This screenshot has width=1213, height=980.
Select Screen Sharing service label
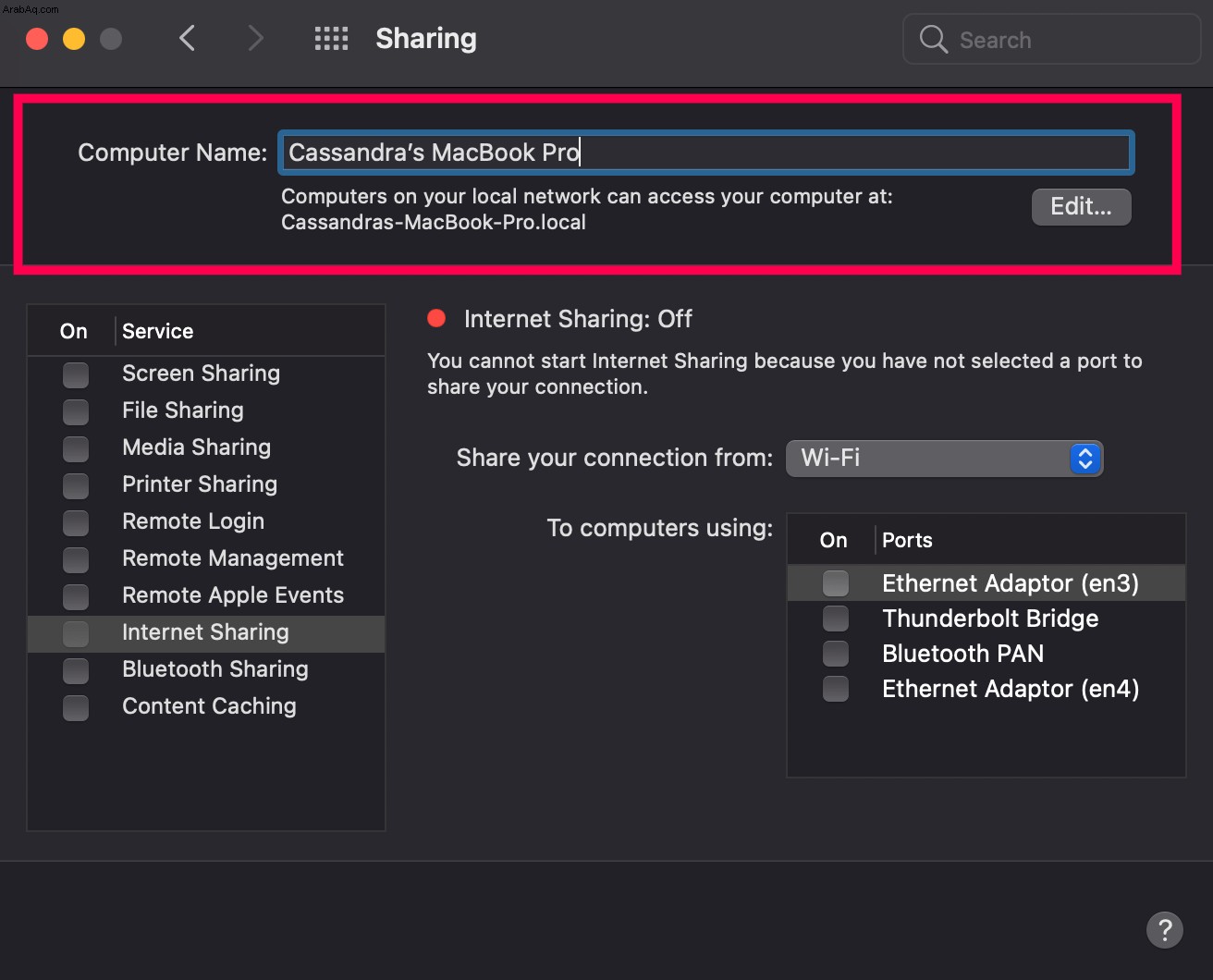point(201,374)
